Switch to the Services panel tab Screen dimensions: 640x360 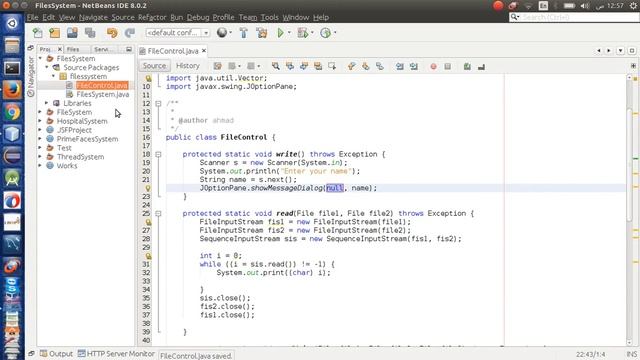(x=102, y=49)
